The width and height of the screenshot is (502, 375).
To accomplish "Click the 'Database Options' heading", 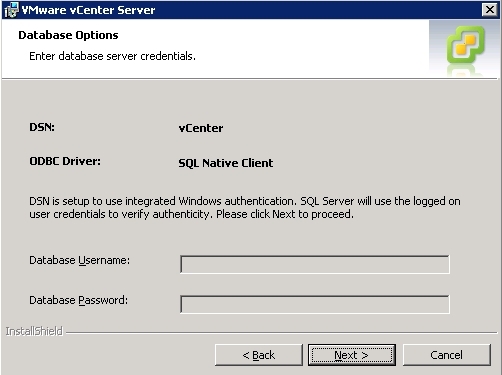I will 68,35.
